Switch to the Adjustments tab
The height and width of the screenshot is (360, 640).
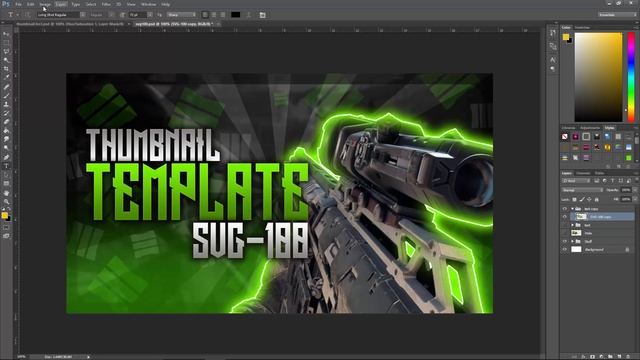(x=590, y=128)
